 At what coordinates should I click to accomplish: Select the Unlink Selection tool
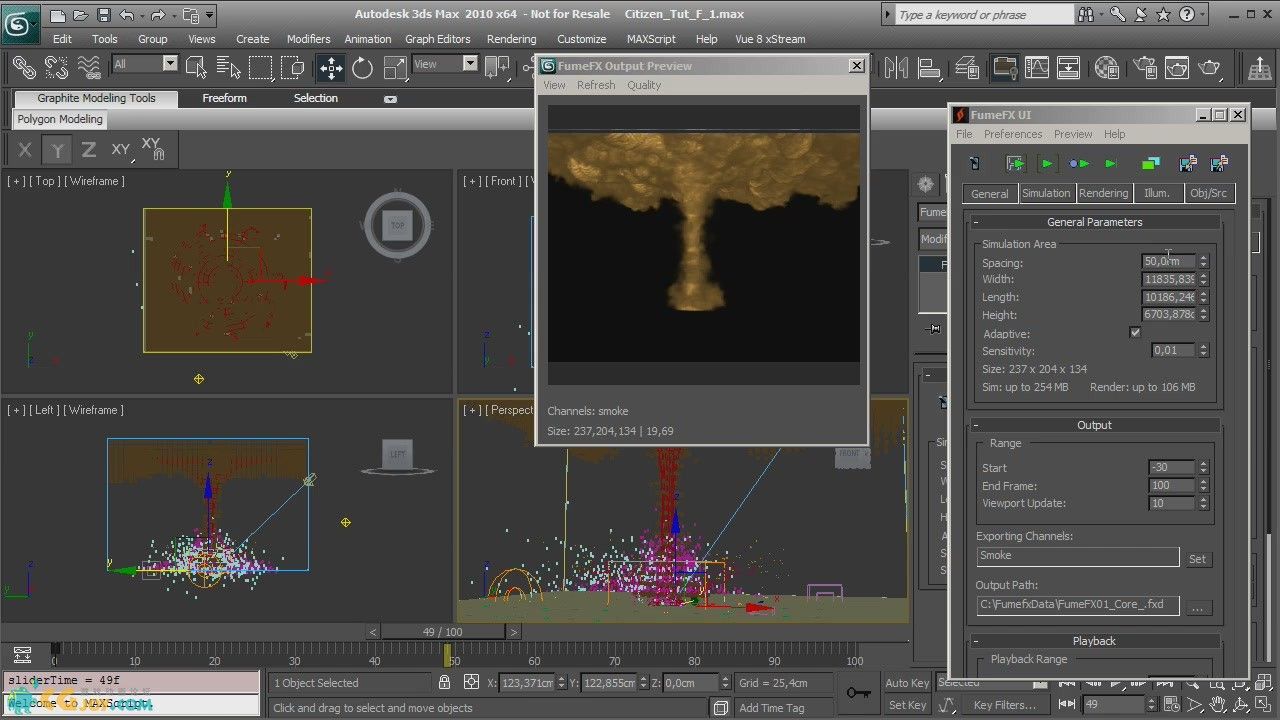click(x=56, y=67)
